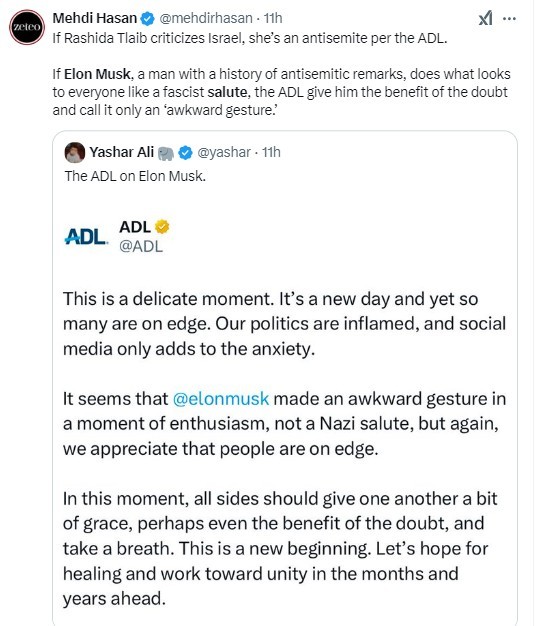Open the quoted tweet 'The ADL on Elon Musk.'

135,176
